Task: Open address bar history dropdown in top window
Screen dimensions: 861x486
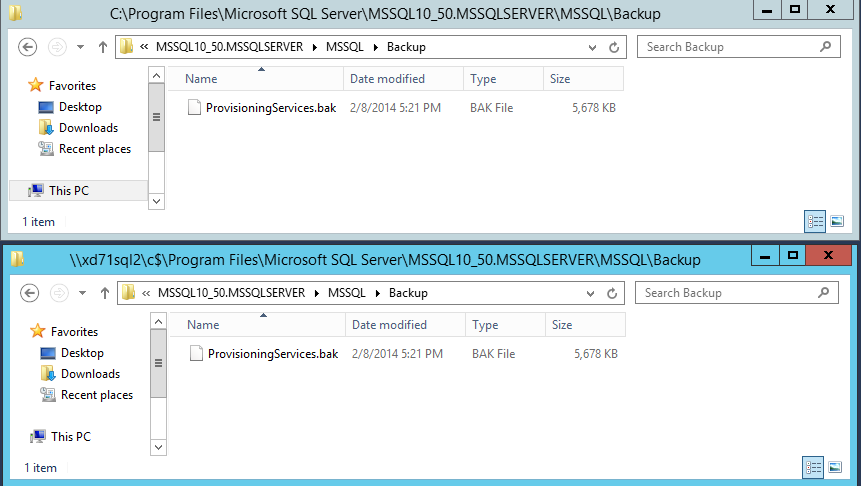Action: click(594, 47)
